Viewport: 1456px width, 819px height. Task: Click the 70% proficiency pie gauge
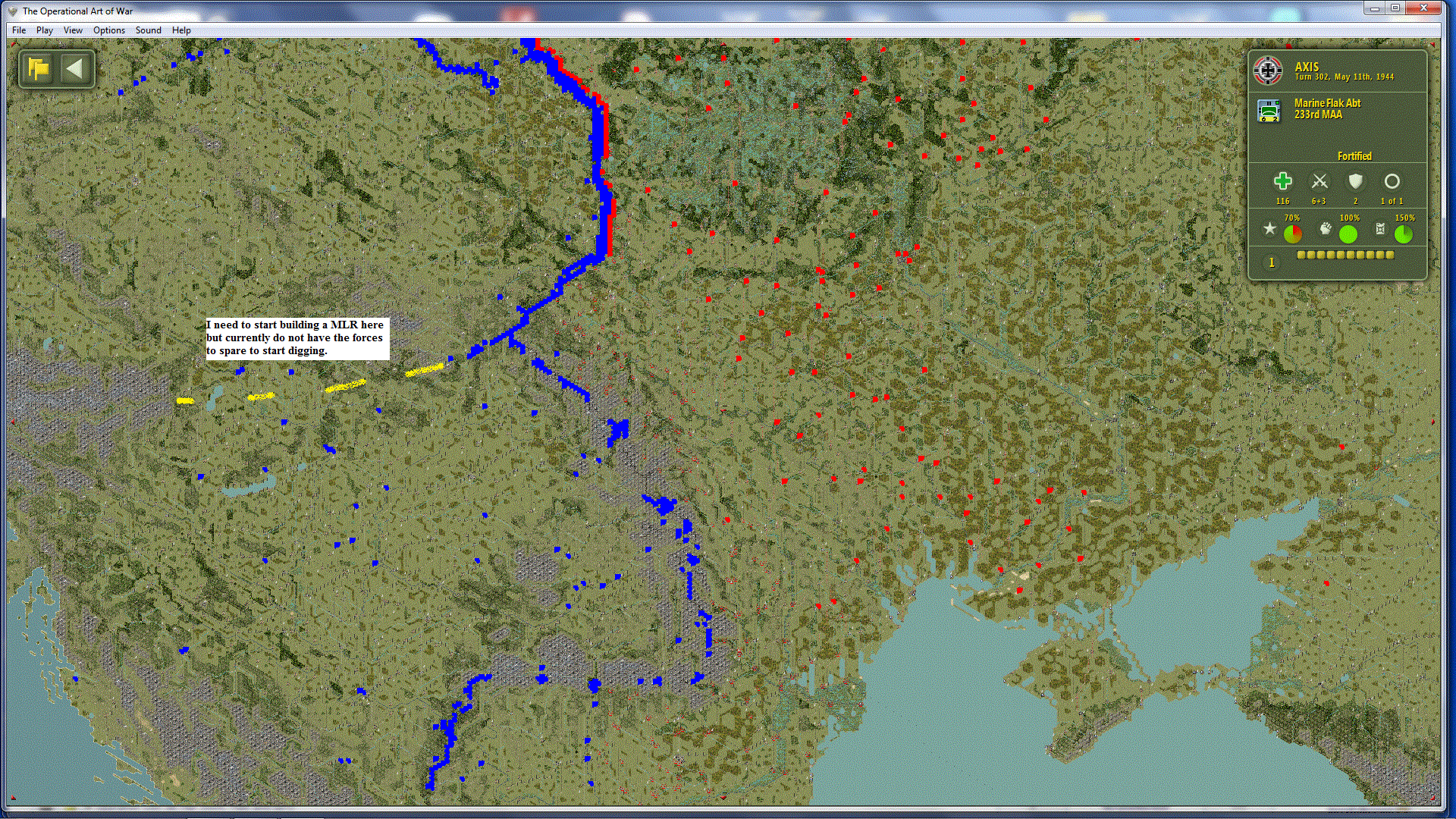click(x=1293, y=234)
